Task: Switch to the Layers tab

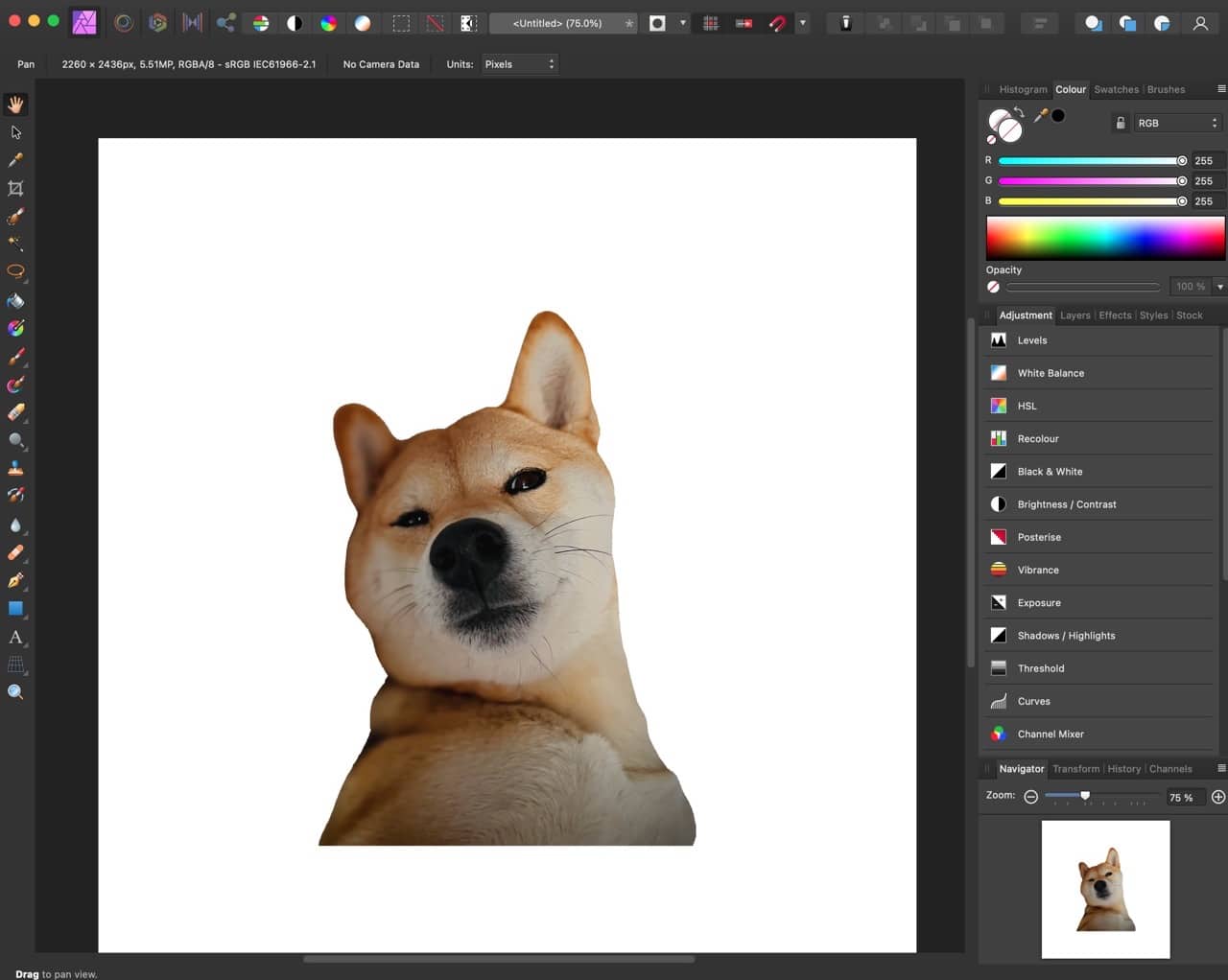Action: click(1074, 315)
